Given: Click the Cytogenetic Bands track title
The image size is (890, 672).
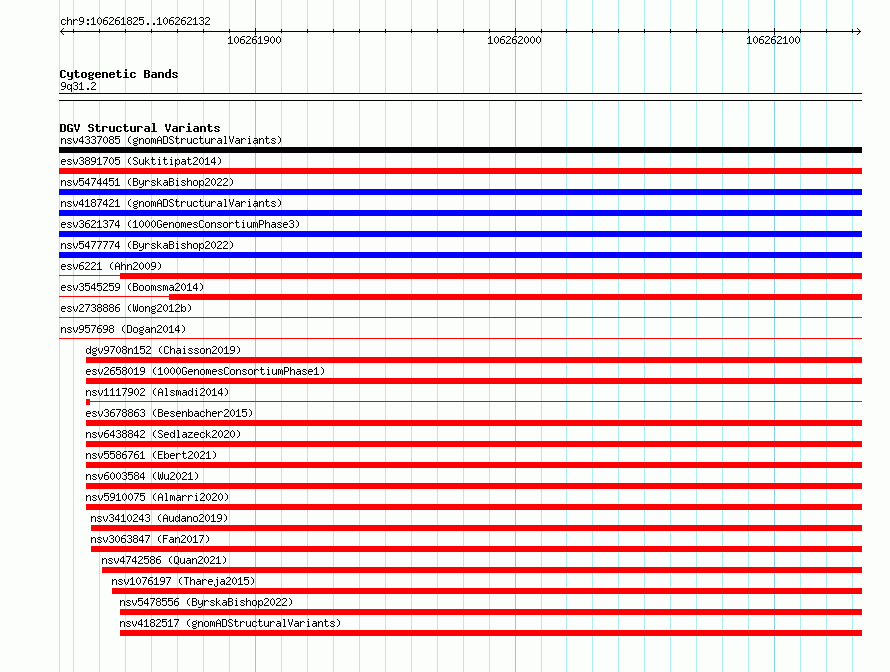Looking at the screenshot, I should pyautogui.click(x=119, y=74).
